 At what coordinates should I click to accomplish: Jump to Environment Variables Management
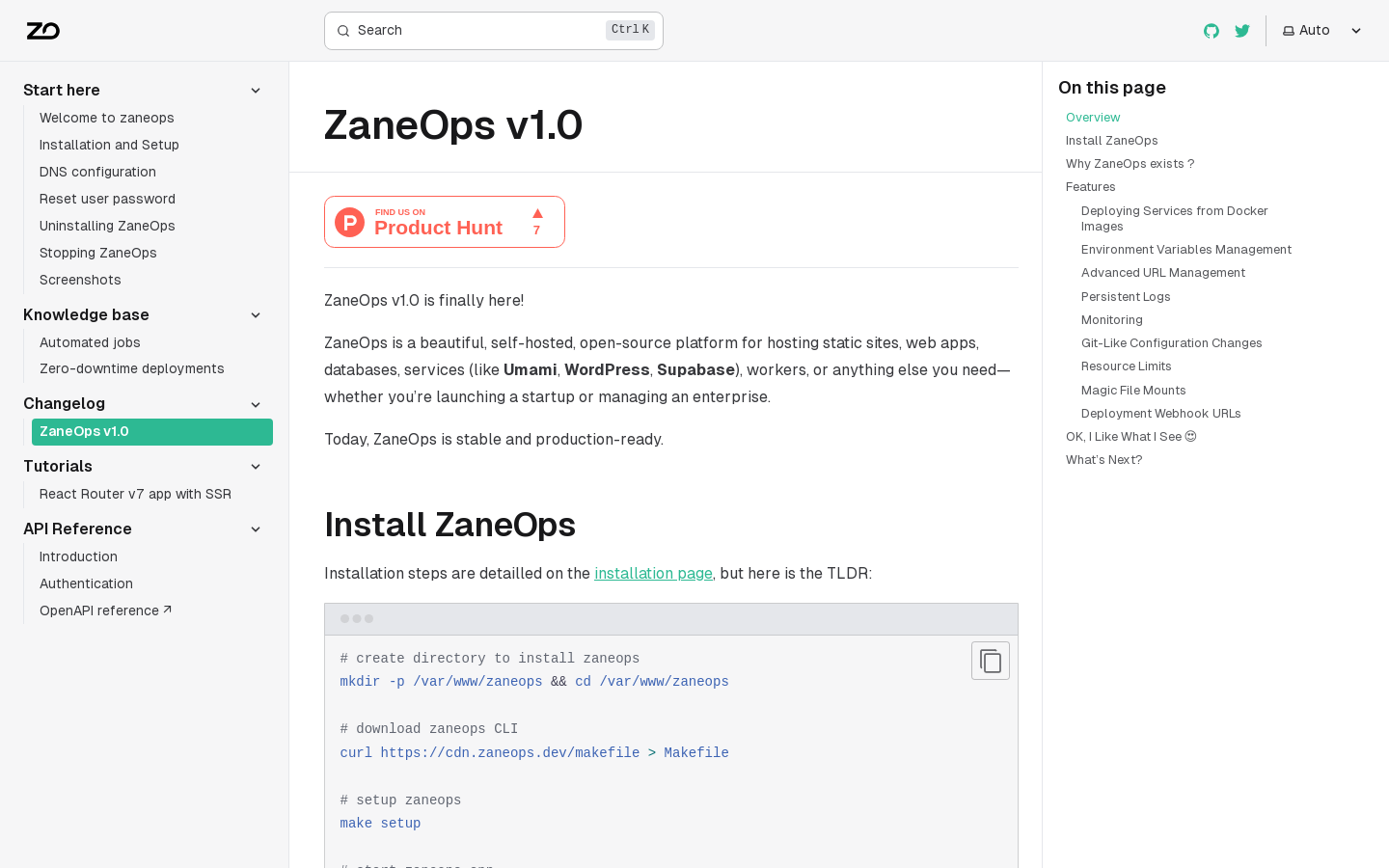click(1186, 250)
